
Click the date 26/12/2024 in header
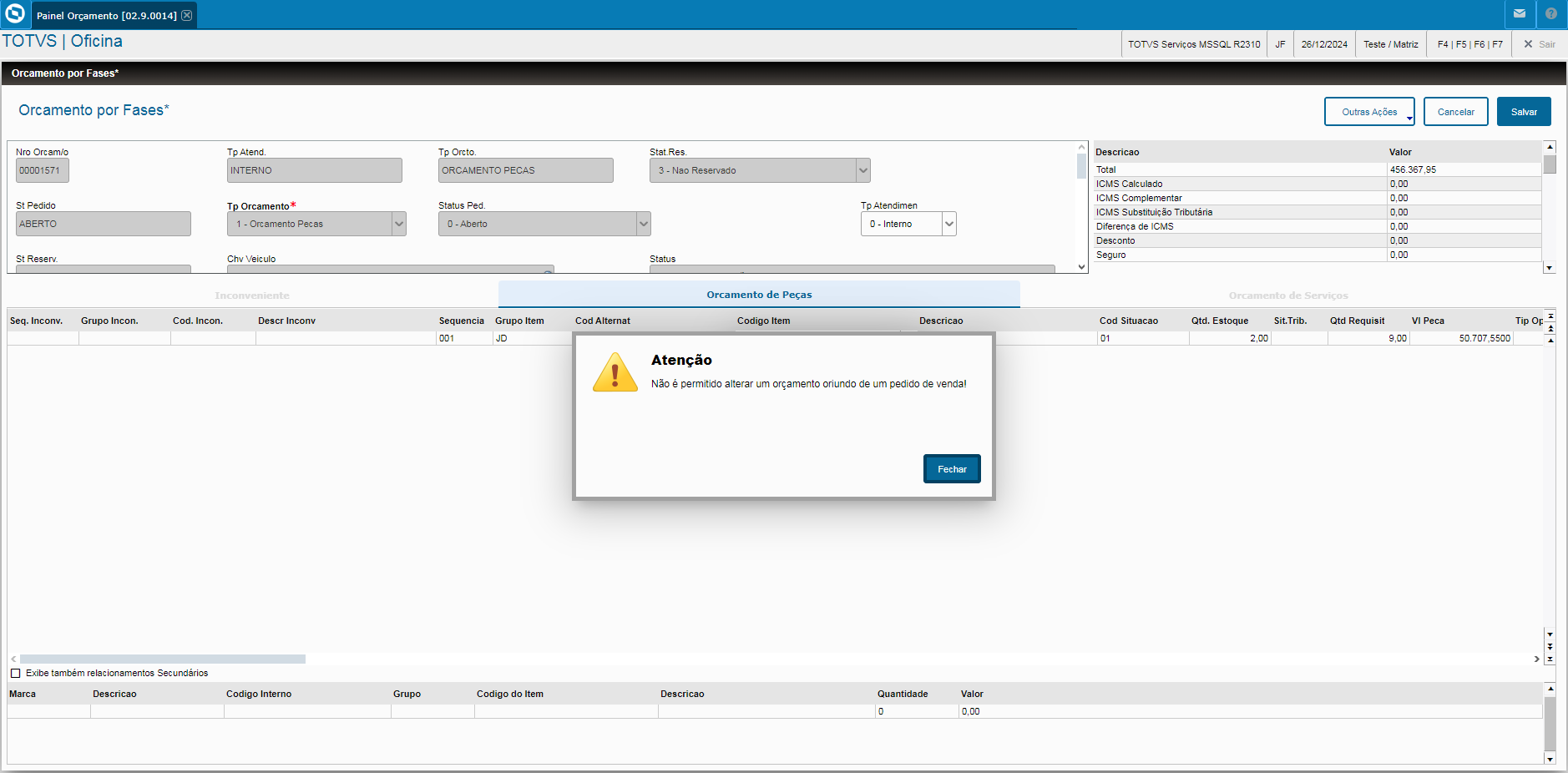[x=1324, y=44]
